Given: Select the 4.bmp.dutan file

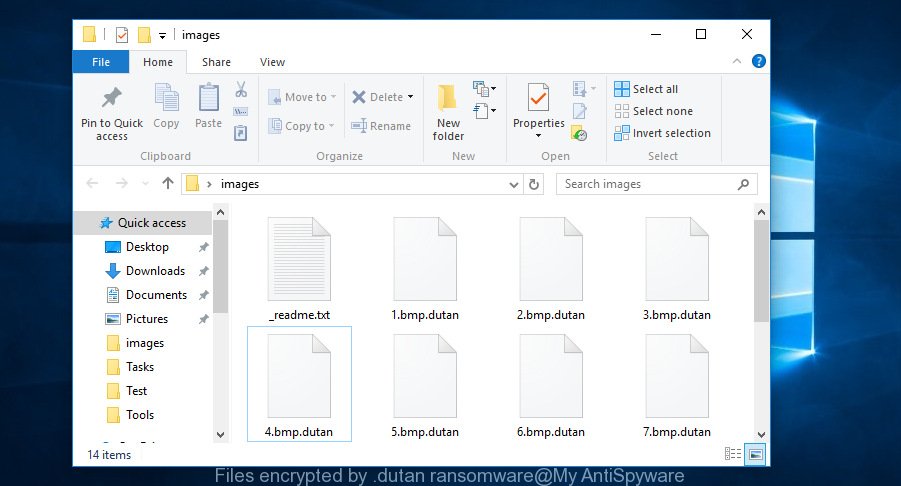Looking at the screenshot, I should [x=299, y=384].
